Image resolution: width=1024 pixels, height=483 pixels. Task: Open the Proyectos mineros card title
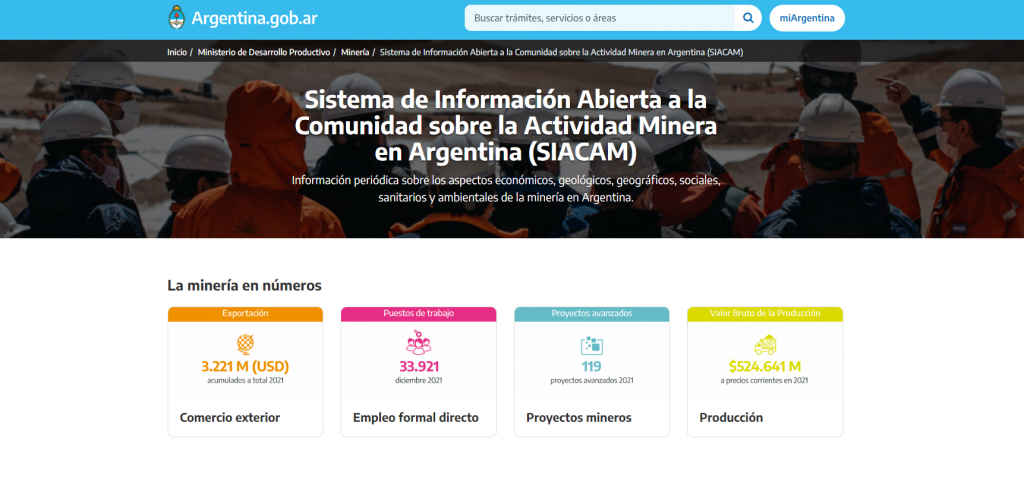(579, 418)
